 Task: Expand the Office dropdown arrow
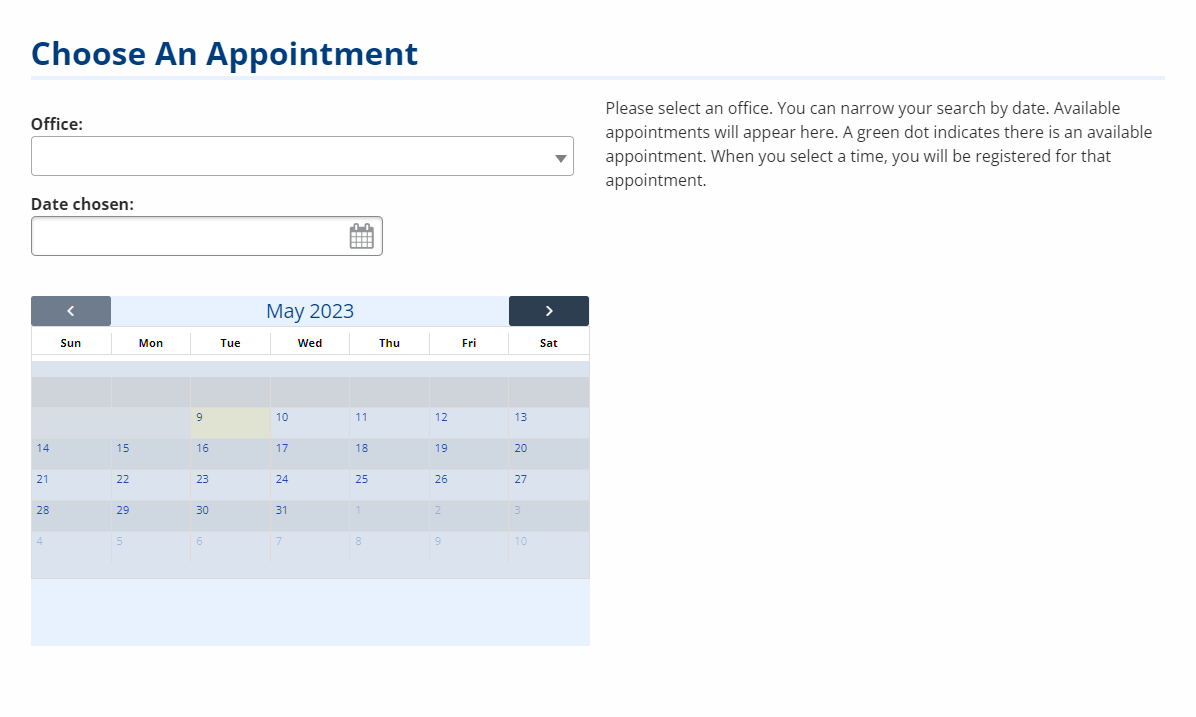pos(561,158)
